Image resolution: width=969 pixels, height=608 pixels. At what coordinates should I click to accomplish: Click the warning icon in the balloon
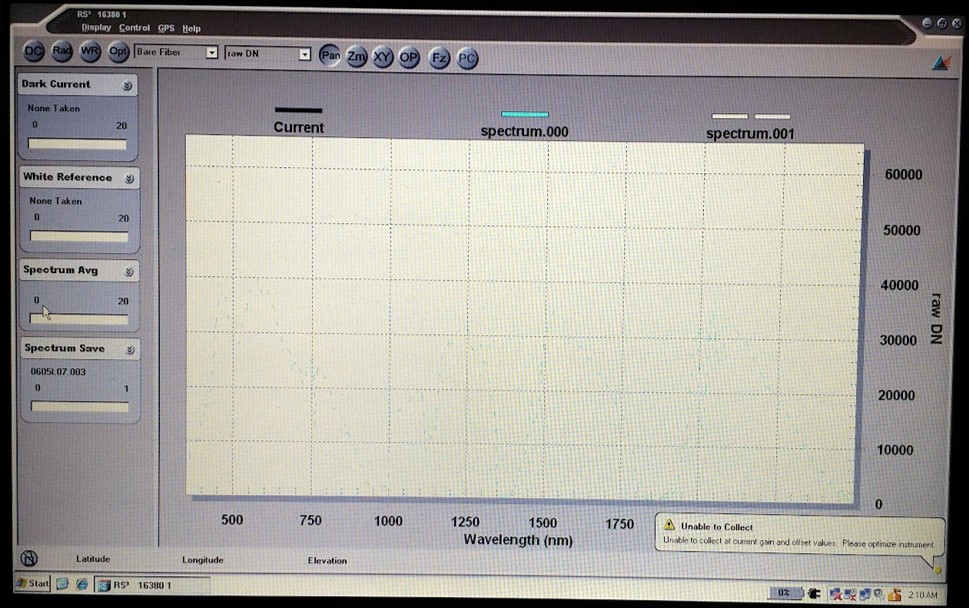[x=669, y=525]
